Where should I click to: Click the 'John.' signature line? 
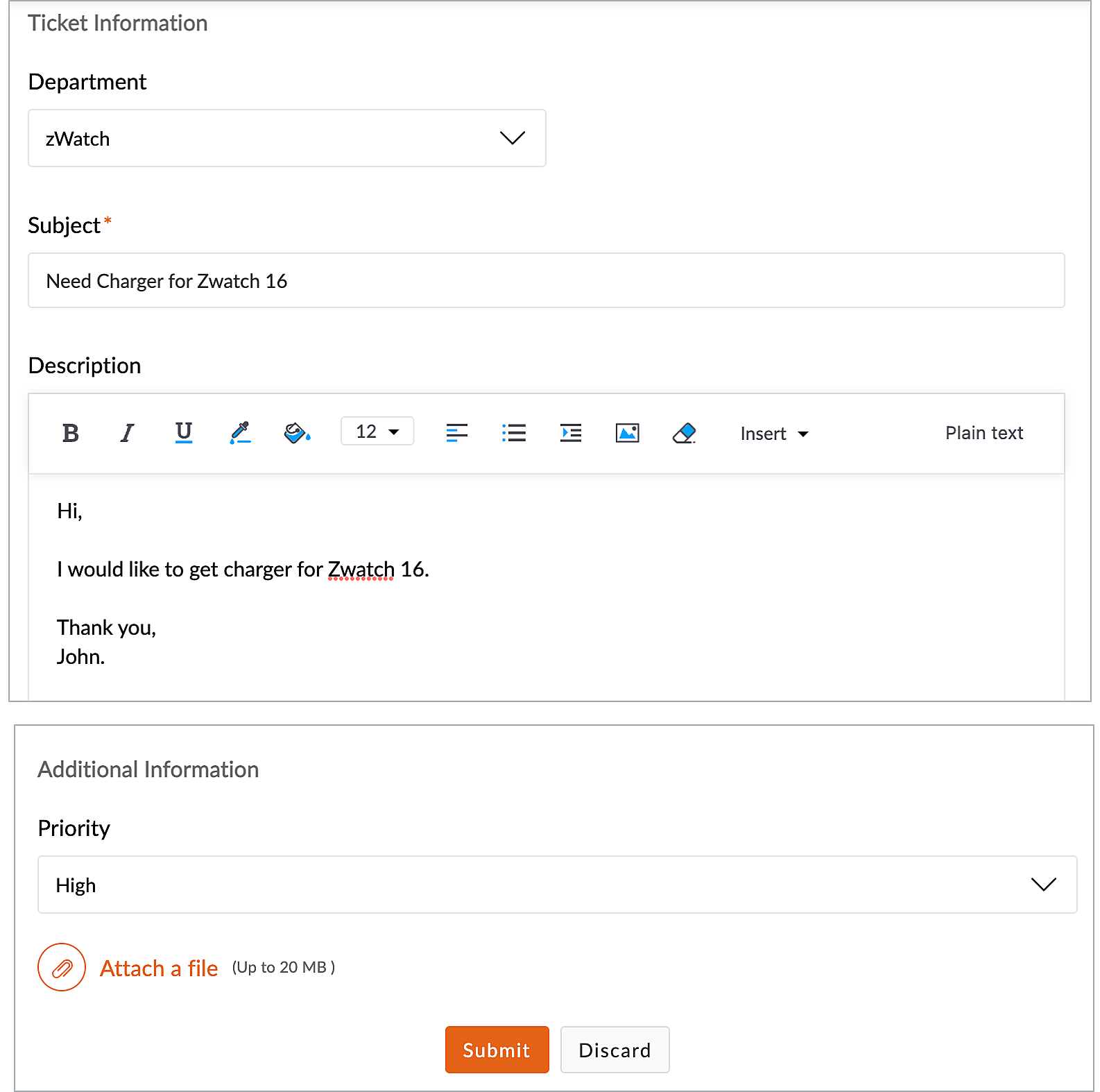tap(80, 656)
